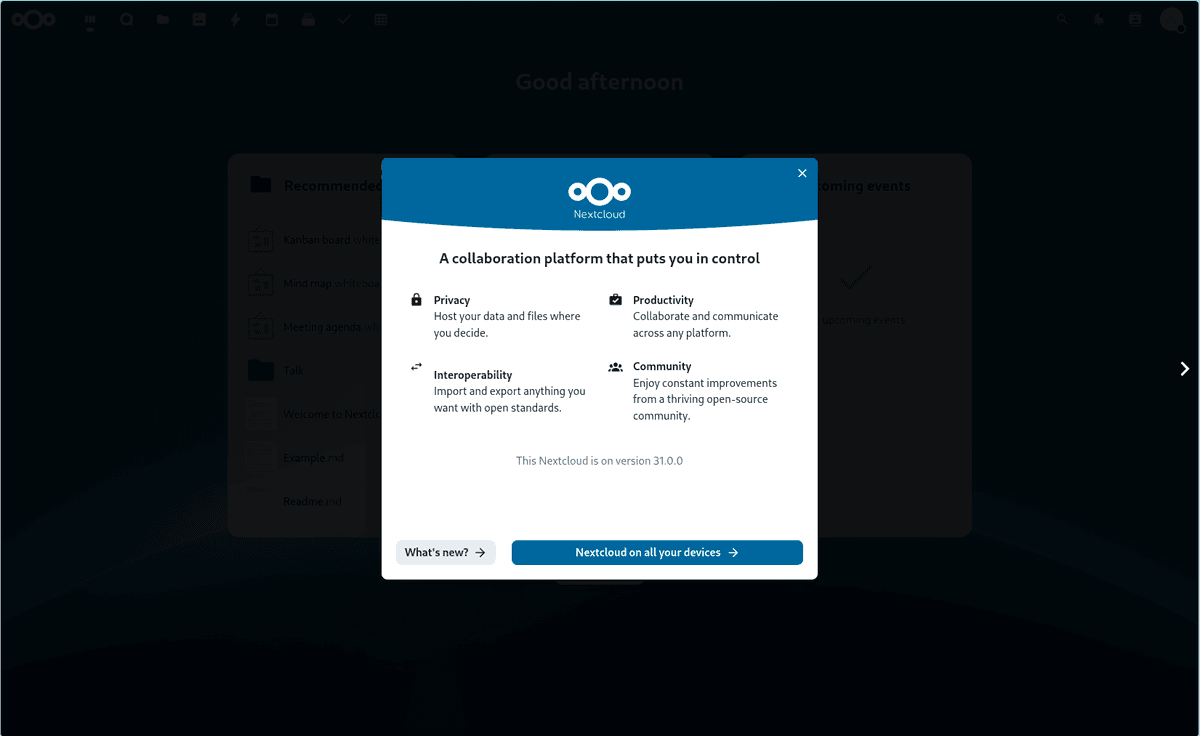Open the Calendar app in top bar
The image size is (1200, 736).
(271, 20)
